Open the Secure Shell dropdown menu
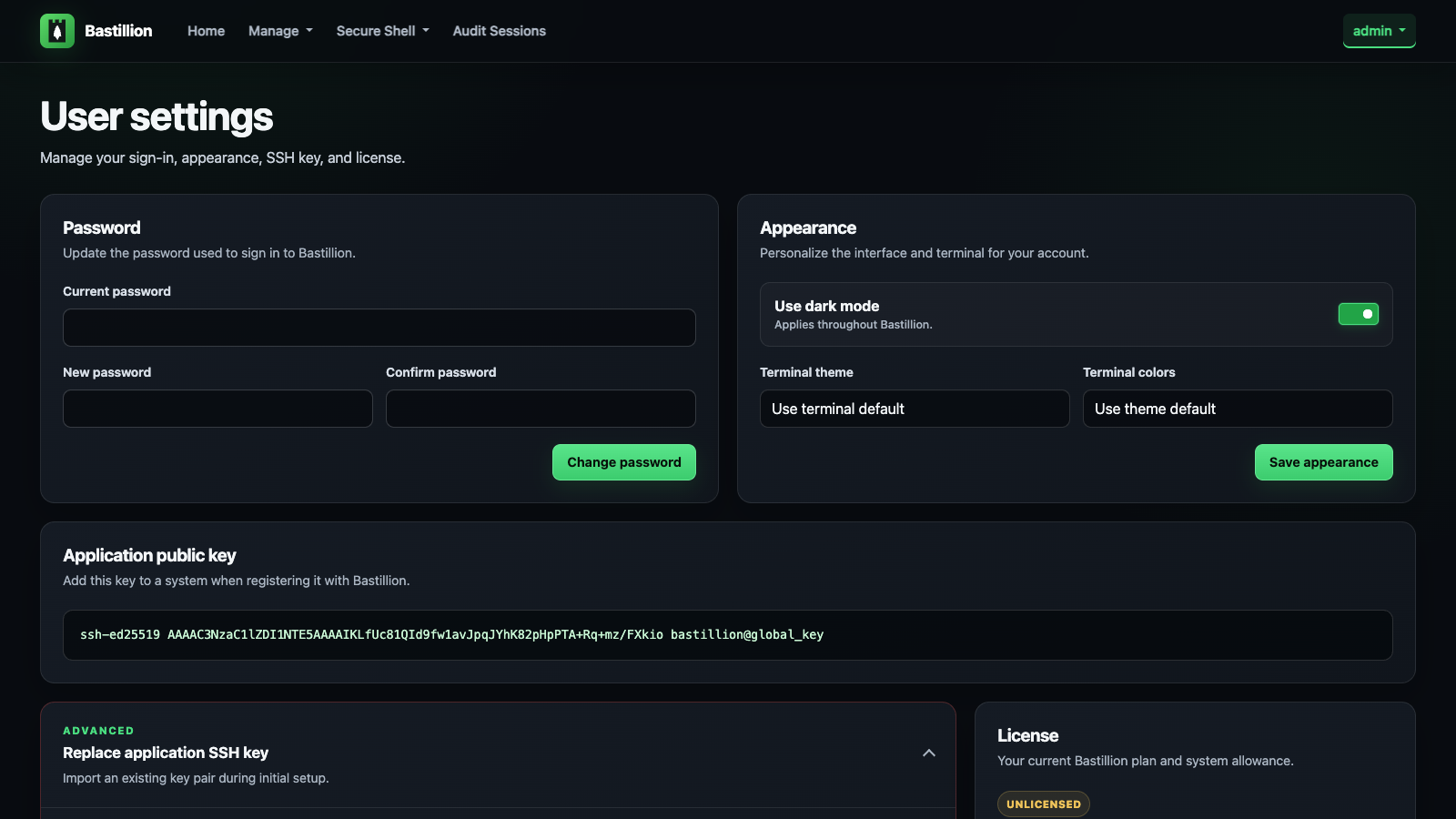The image size is (1456, 819). pyautogui.click(x=382, y=31)
